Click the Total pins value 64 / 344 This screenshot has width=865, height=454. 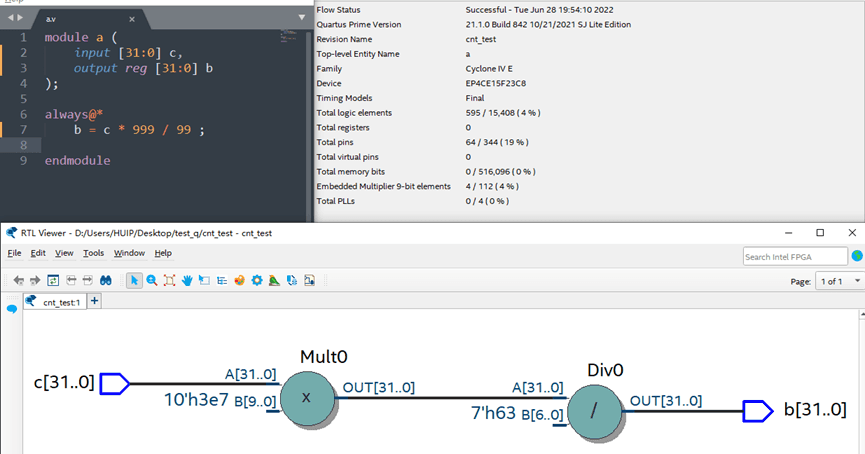[x=496, y=142]
